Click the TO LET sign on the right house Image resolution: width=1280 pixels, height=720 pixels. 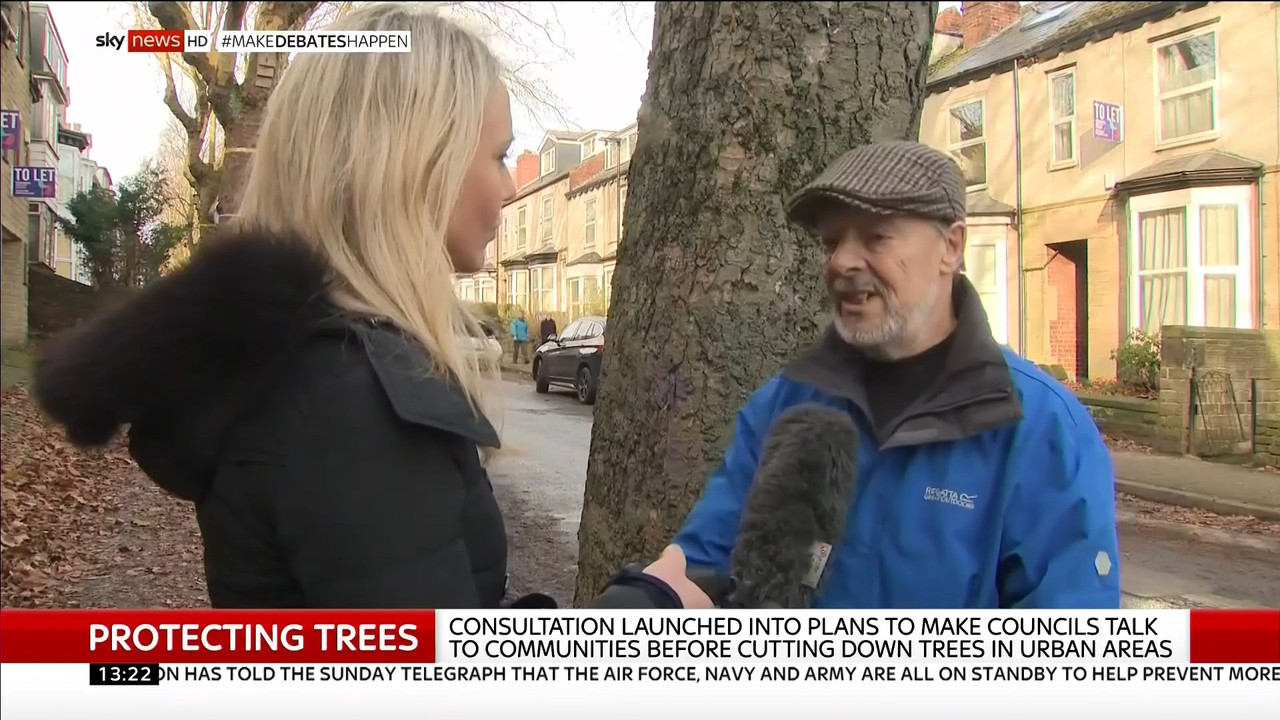point(1107,120)
